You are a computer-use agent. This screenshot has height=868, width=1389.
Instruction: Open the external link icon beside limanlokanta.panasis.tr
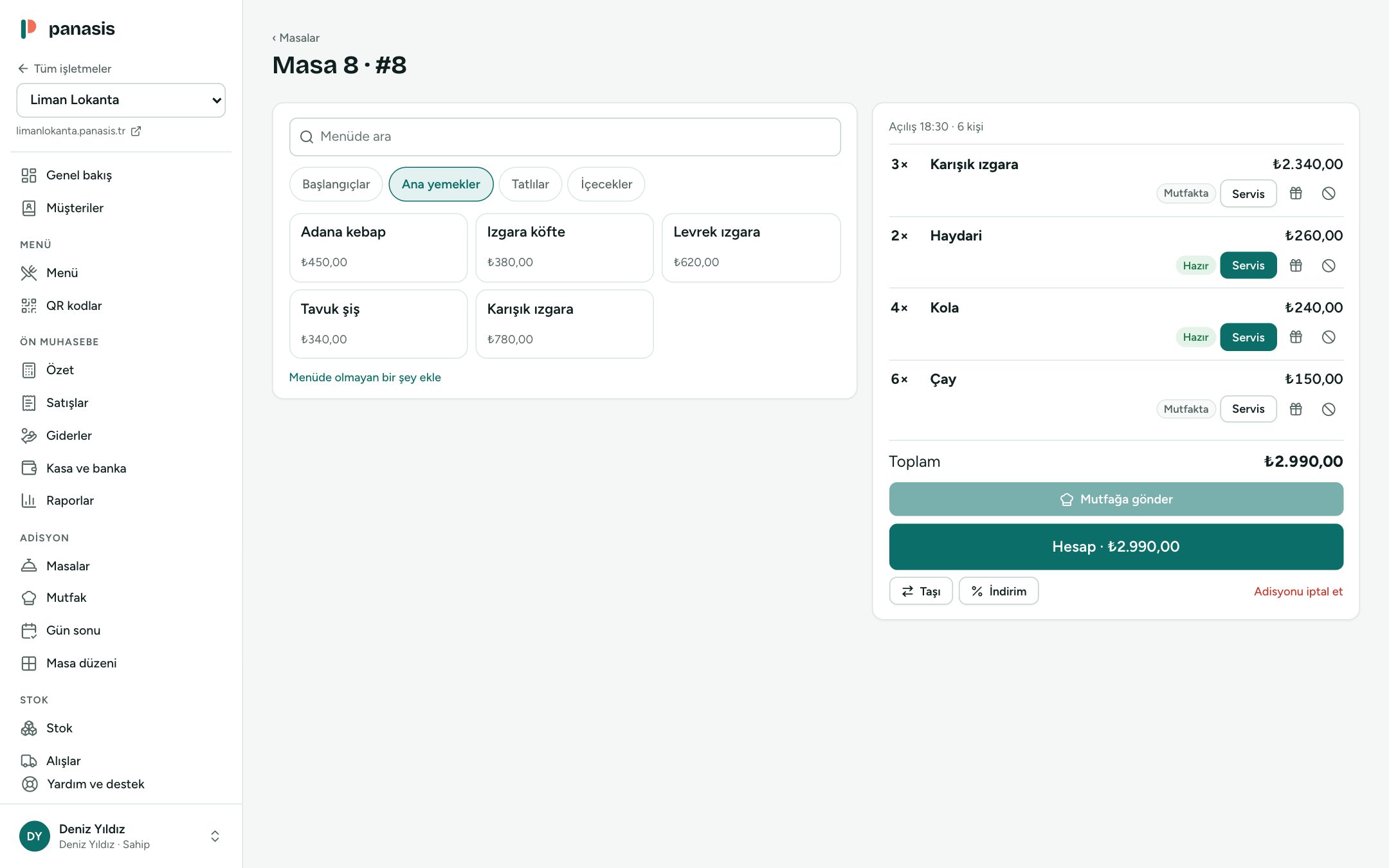(136, 131)
